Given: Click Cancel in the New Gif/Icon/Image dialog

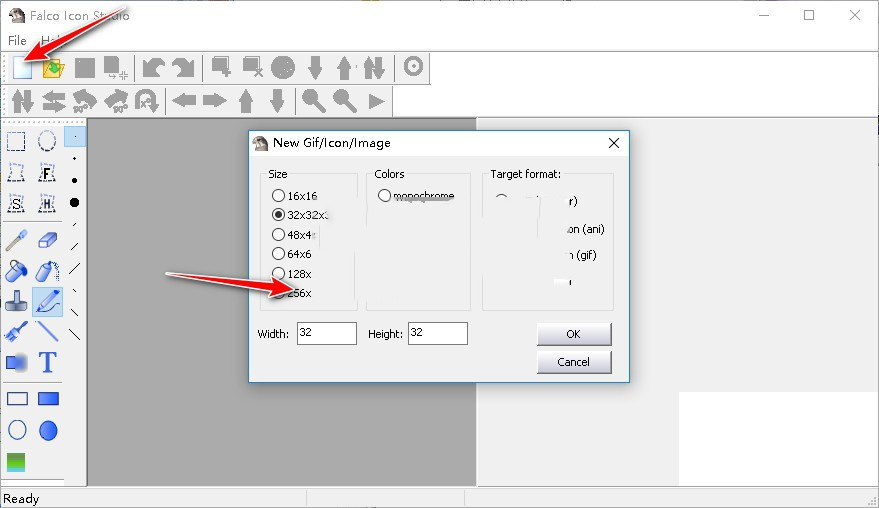Looking at the screenshot, I should [574, 362].
